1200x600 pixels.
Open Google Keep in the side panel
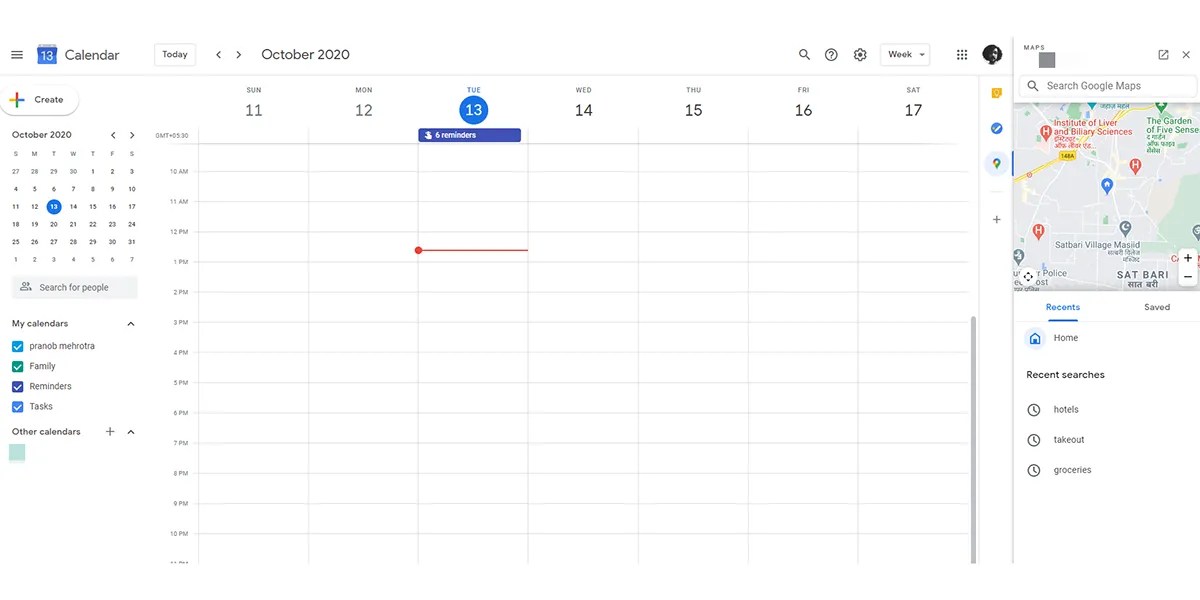click(996, 91)
